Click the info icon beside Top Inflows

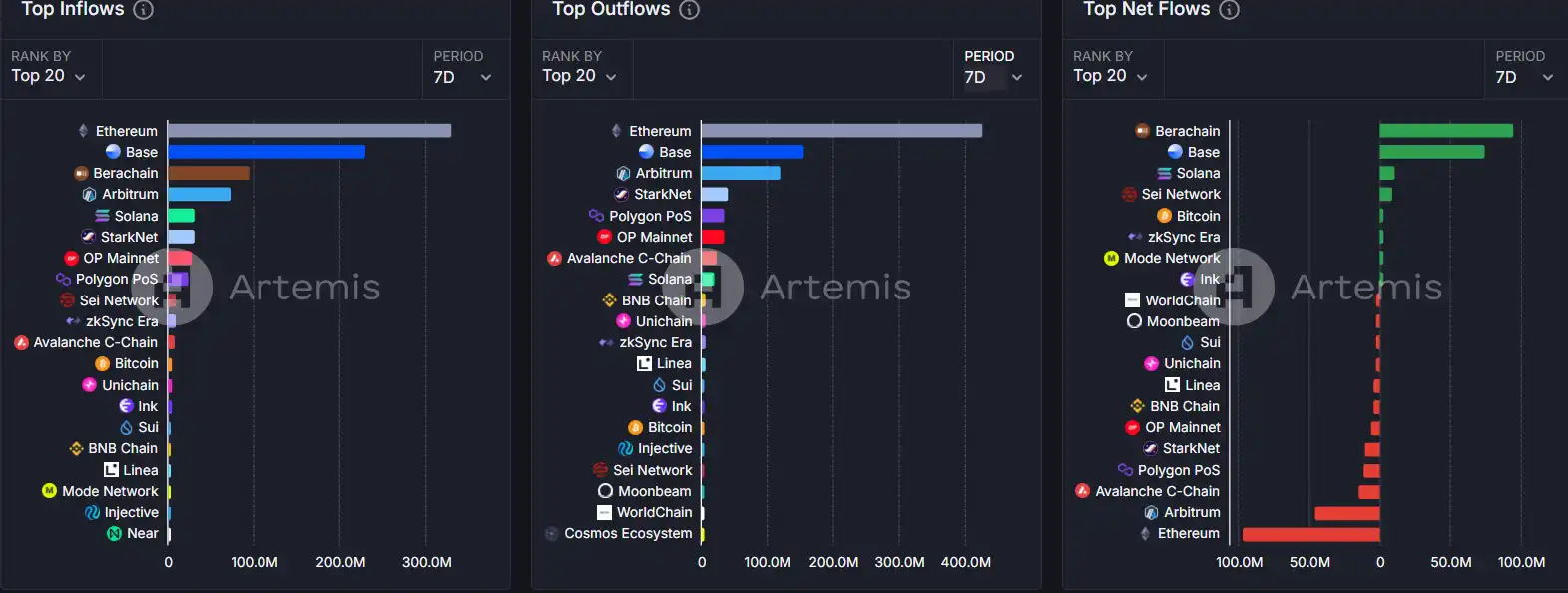(144, 10)
